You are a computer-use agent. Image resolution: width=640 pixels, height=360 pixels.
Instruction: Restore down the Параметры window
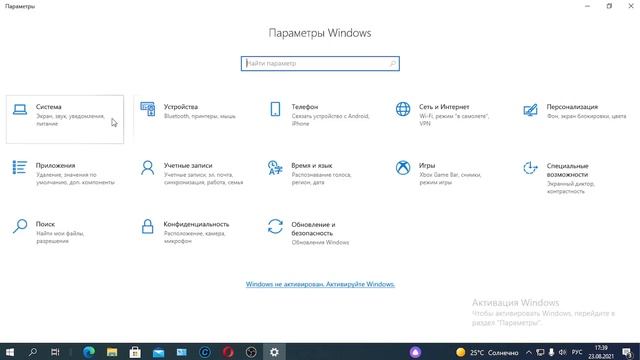tap(609, 6)
